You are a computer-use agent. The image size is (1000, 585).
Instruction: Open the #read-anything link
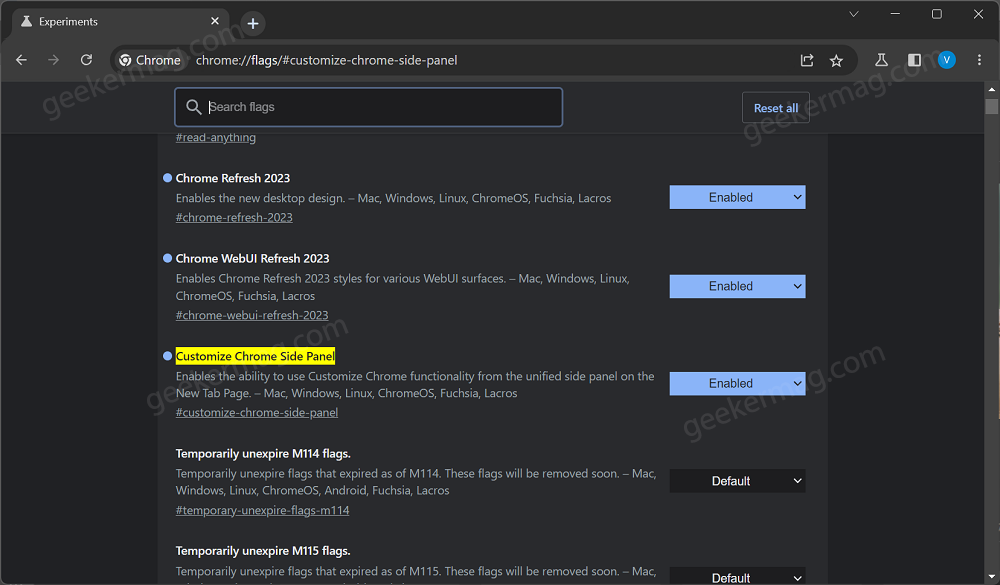pos(216,137)
